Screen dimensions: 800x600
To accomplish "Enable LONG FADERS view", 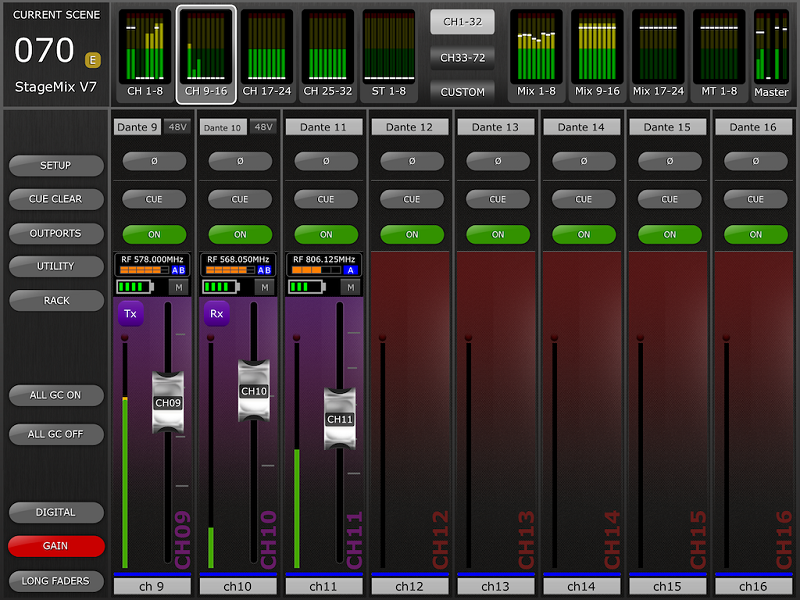I will click(x=56, y=581).
